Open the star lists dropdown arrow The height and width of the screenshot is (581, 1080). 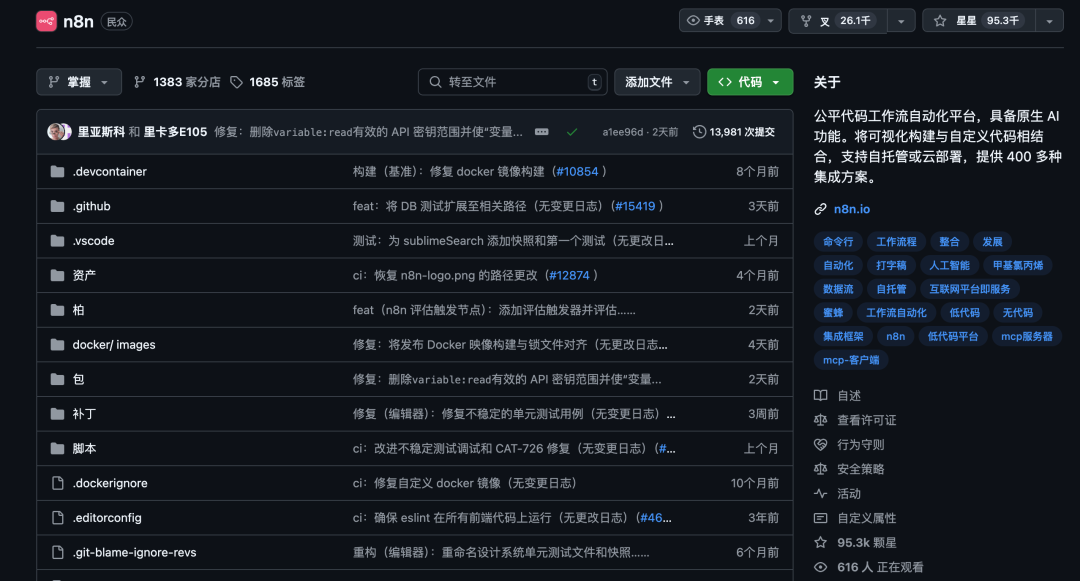click(1049, 21)
